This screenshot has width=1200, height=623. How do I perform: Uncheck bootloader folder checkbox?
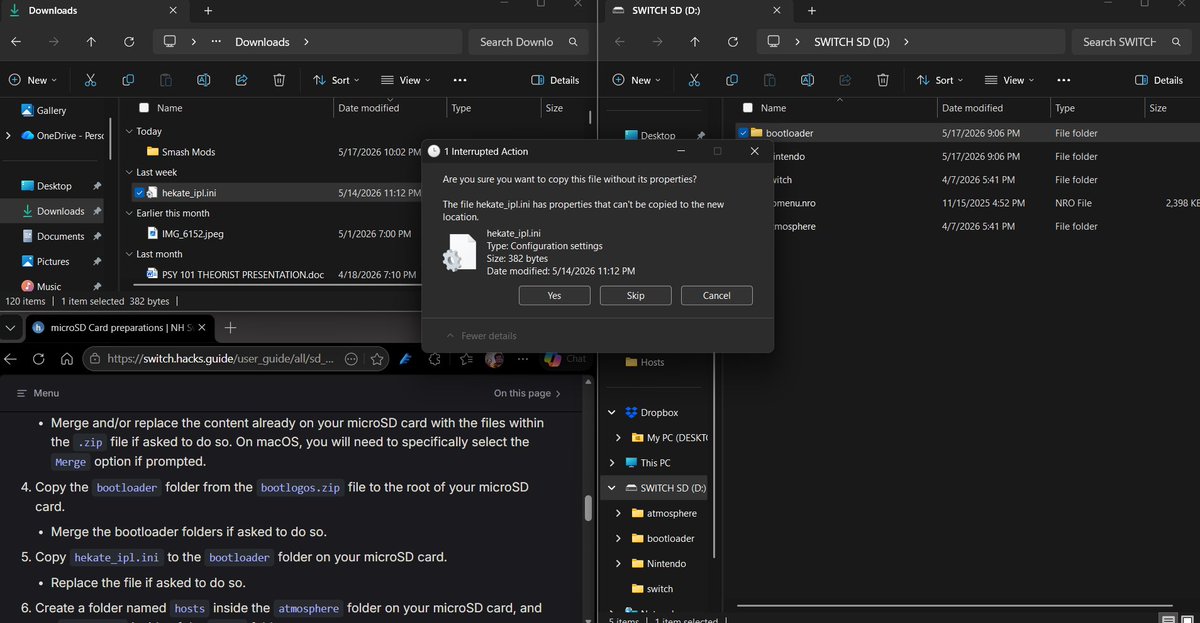(742, 132)
